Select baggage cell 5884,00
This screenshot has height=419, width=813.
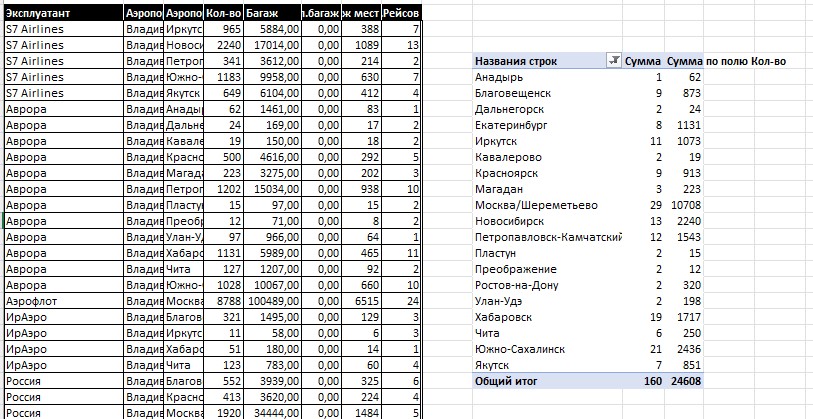(272, 29)
